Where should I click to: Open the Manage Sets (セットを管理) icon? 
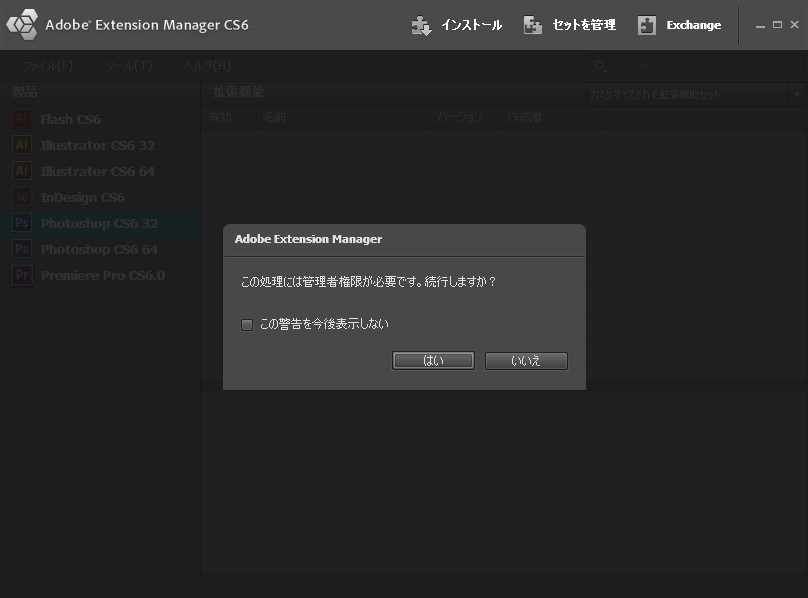pyautogui.click(x=532, y=25)
